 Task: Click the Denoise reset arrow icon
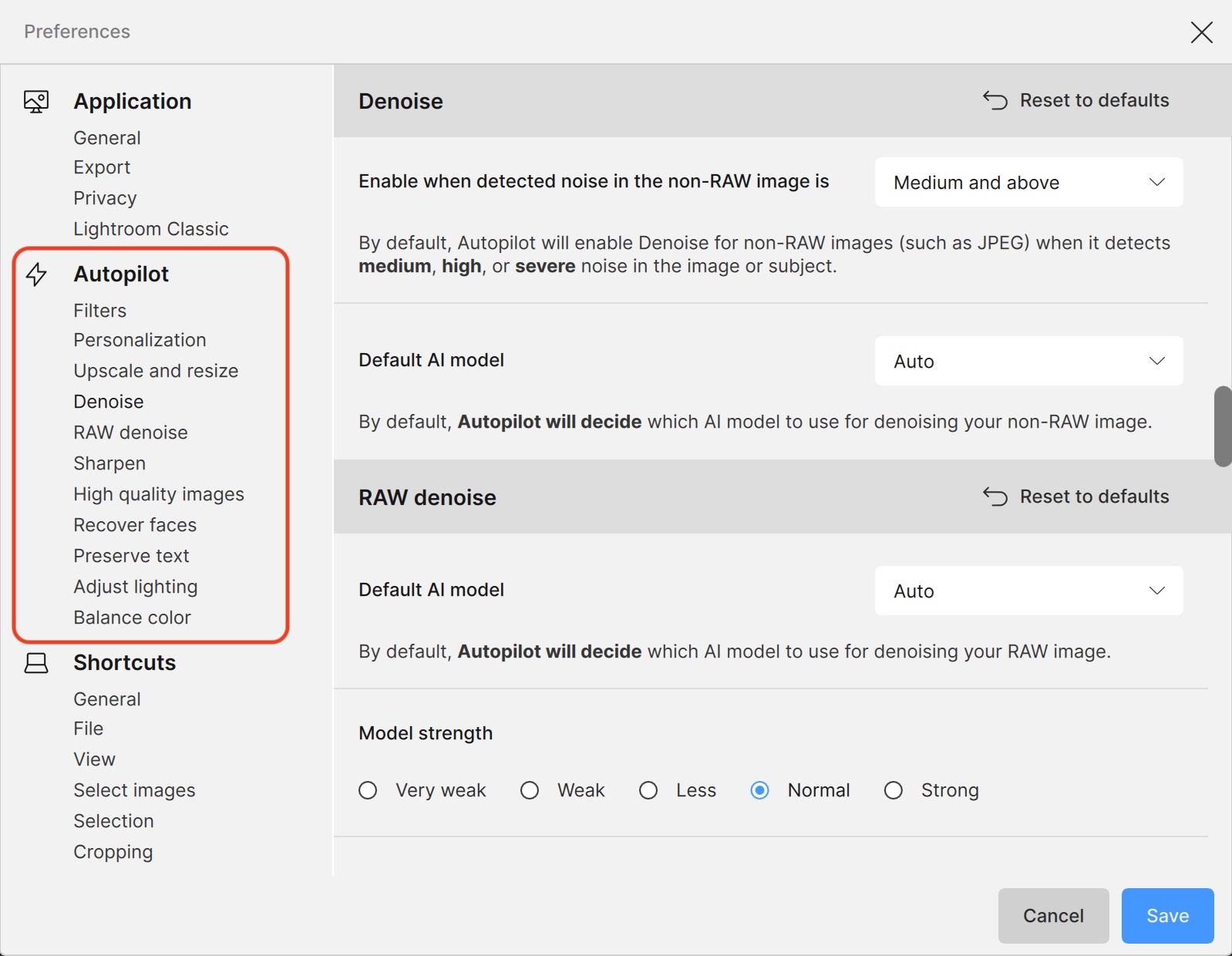click(995, 100)
